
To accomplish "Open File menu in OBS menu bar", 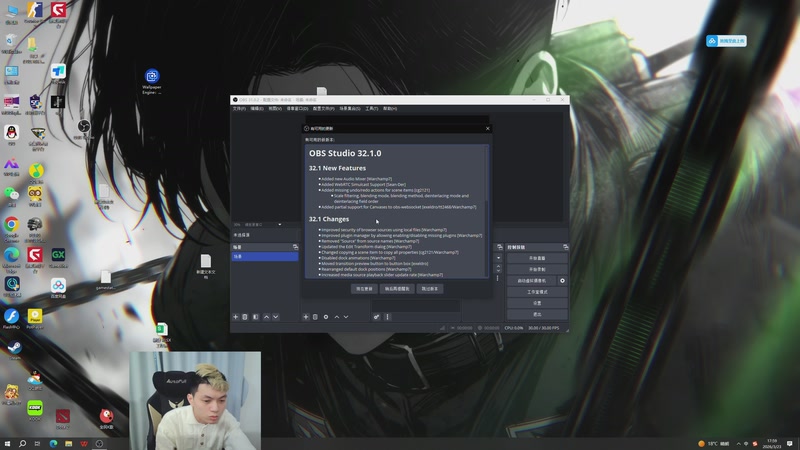I will (x=239, y=109).
